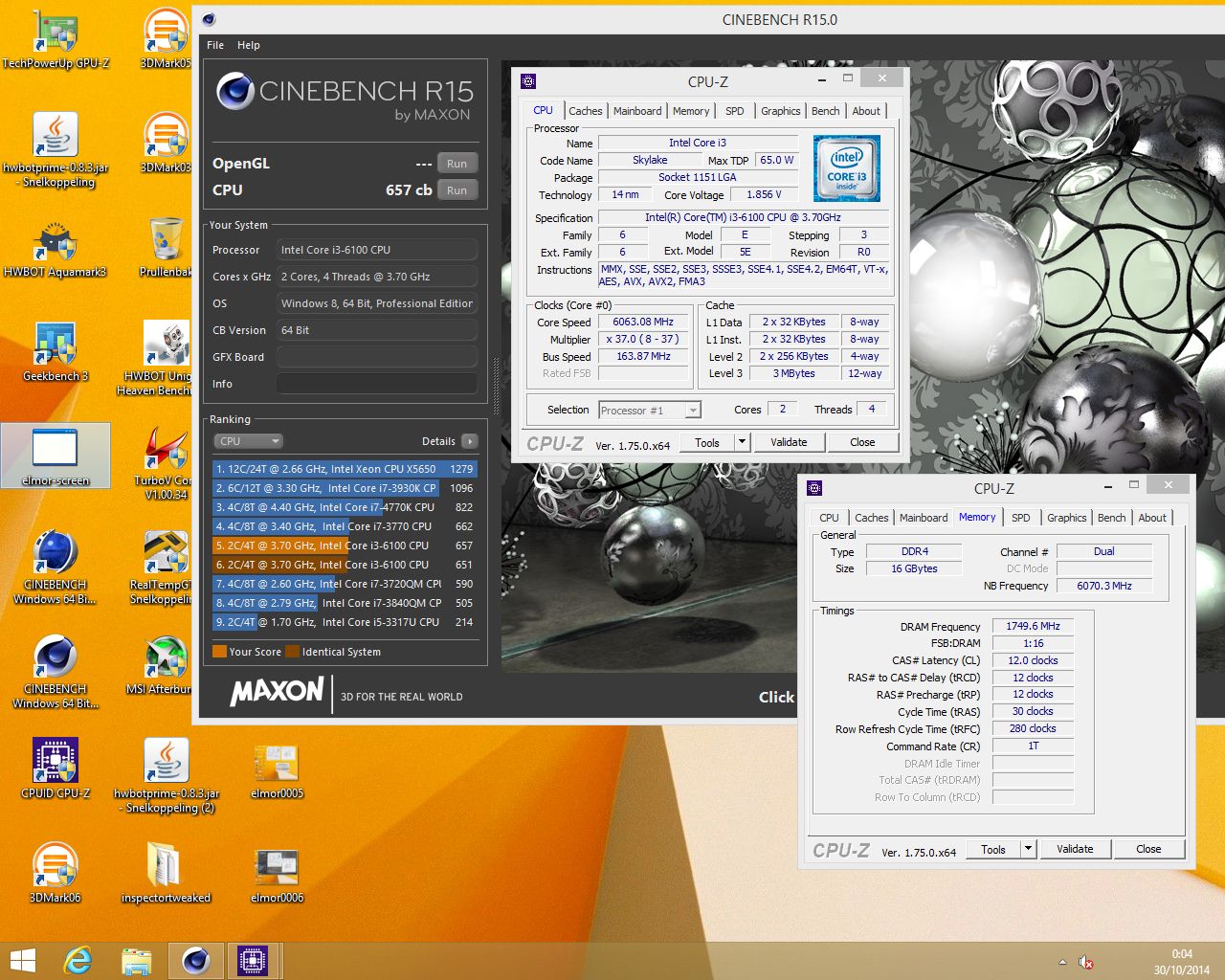The height and width of the screenshot is (980, 1225).
Task: Open Internet Explorer from the taskbar
Action: [78, 960]
